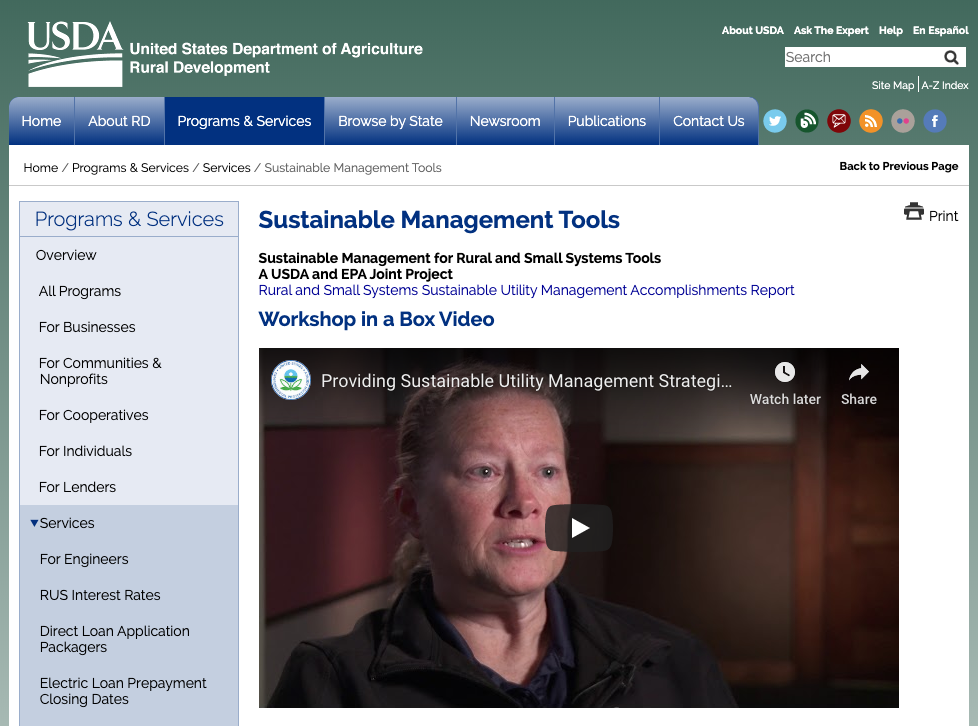Select For Lenders in the sidebar
Viewport: 978px width, 726px height.
click(77, 487)
